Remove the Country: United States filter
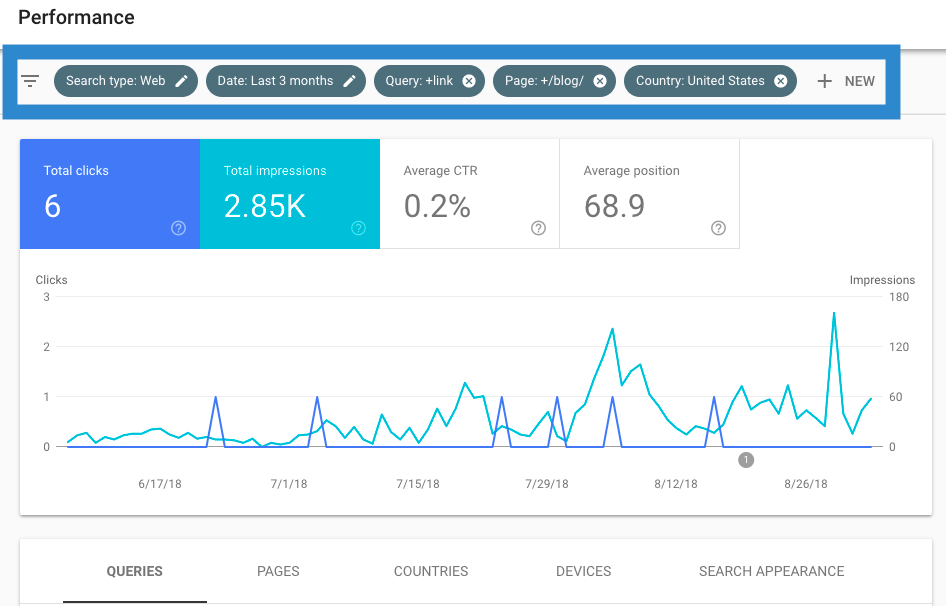This screenshot has width=946, height=606. (x=780, y=81)
